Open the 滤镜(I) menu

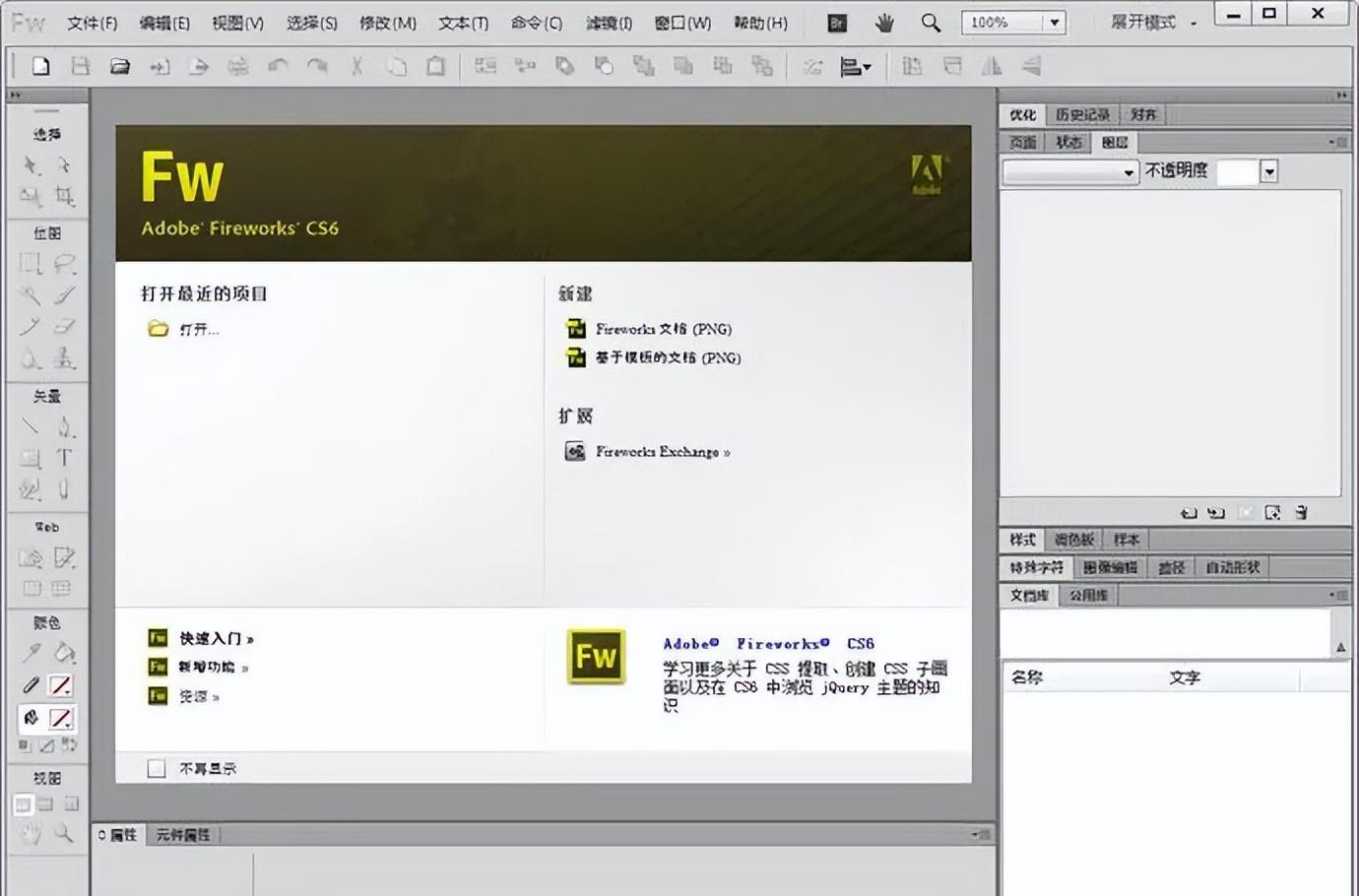[609, 23]
